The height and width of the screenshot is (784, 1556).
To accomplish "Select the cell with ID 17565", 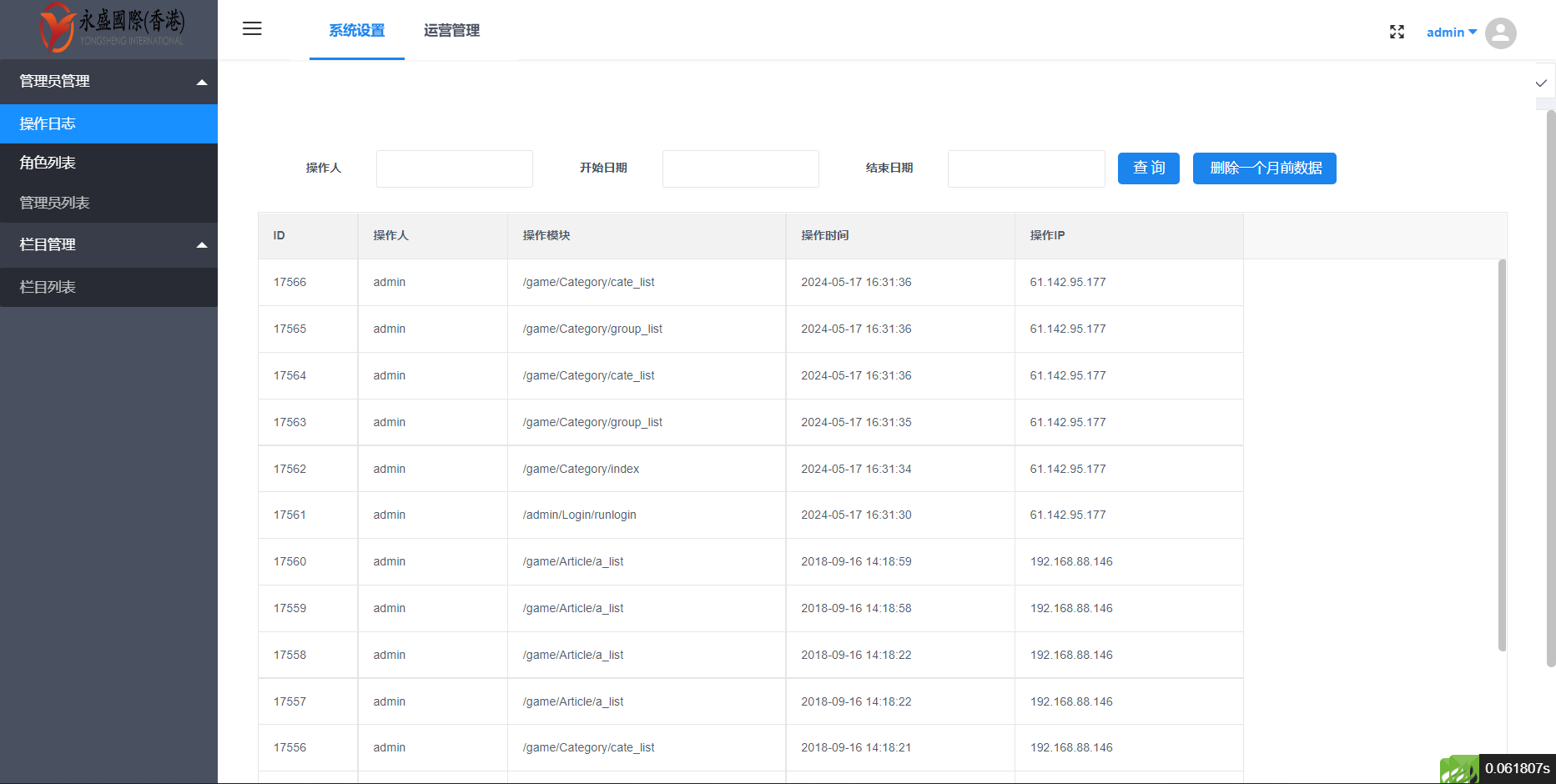I will point(309,329).
